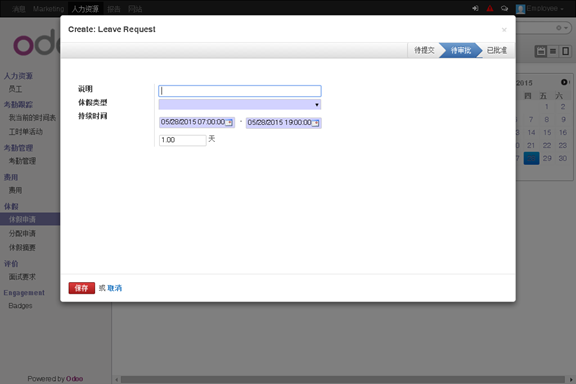Open the 网站 top menu
The image size is (576, 384).
point(135,9)
